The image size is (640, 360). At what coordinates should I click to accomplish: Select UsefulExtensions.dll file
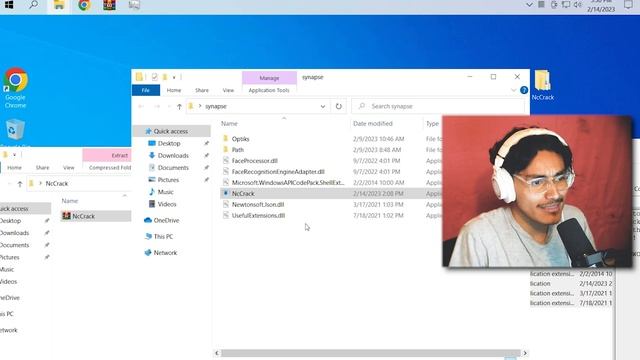click(258, 216)
